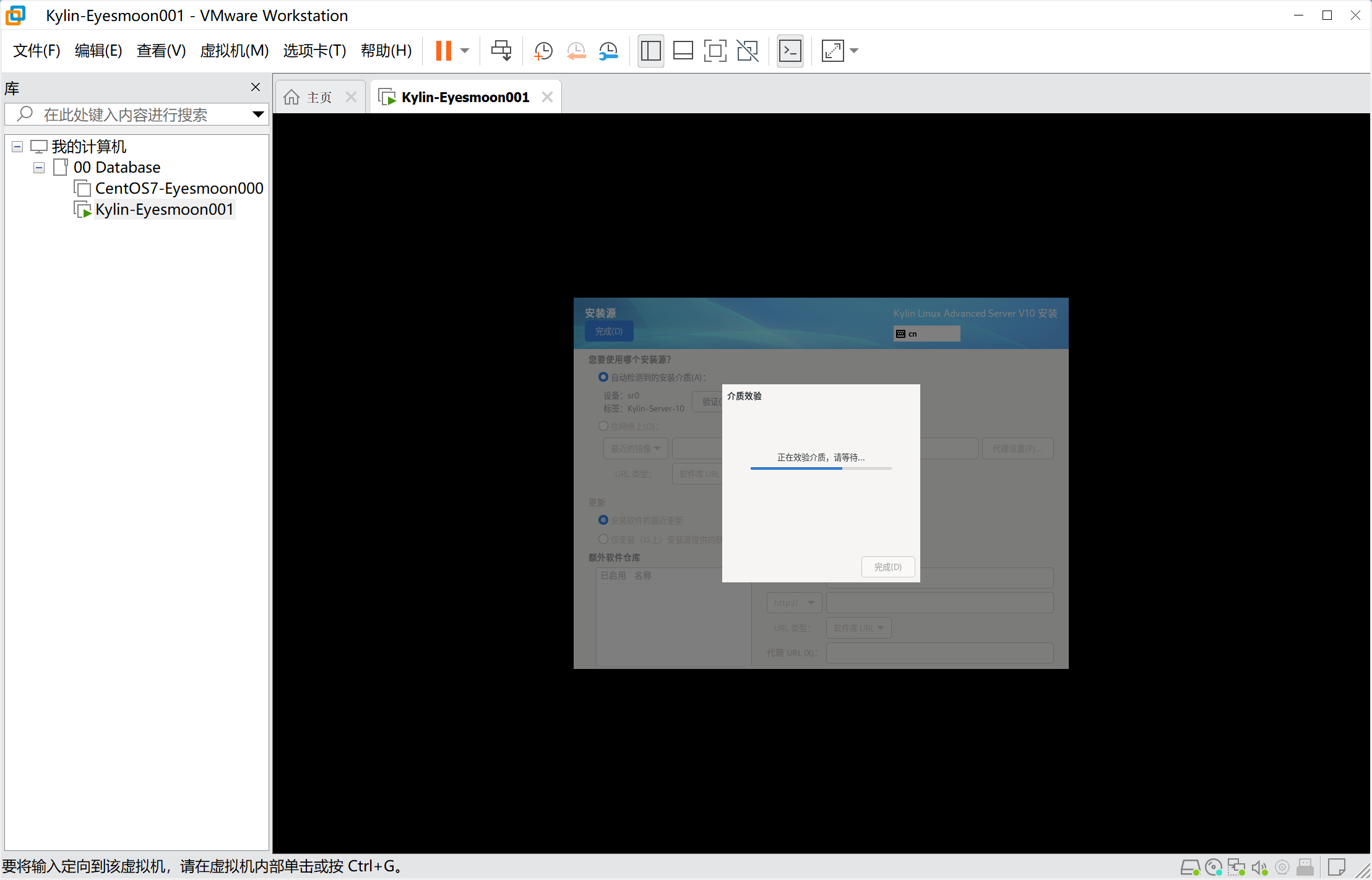Open the 虚拟机(M) menu

[x=234, y=51]
